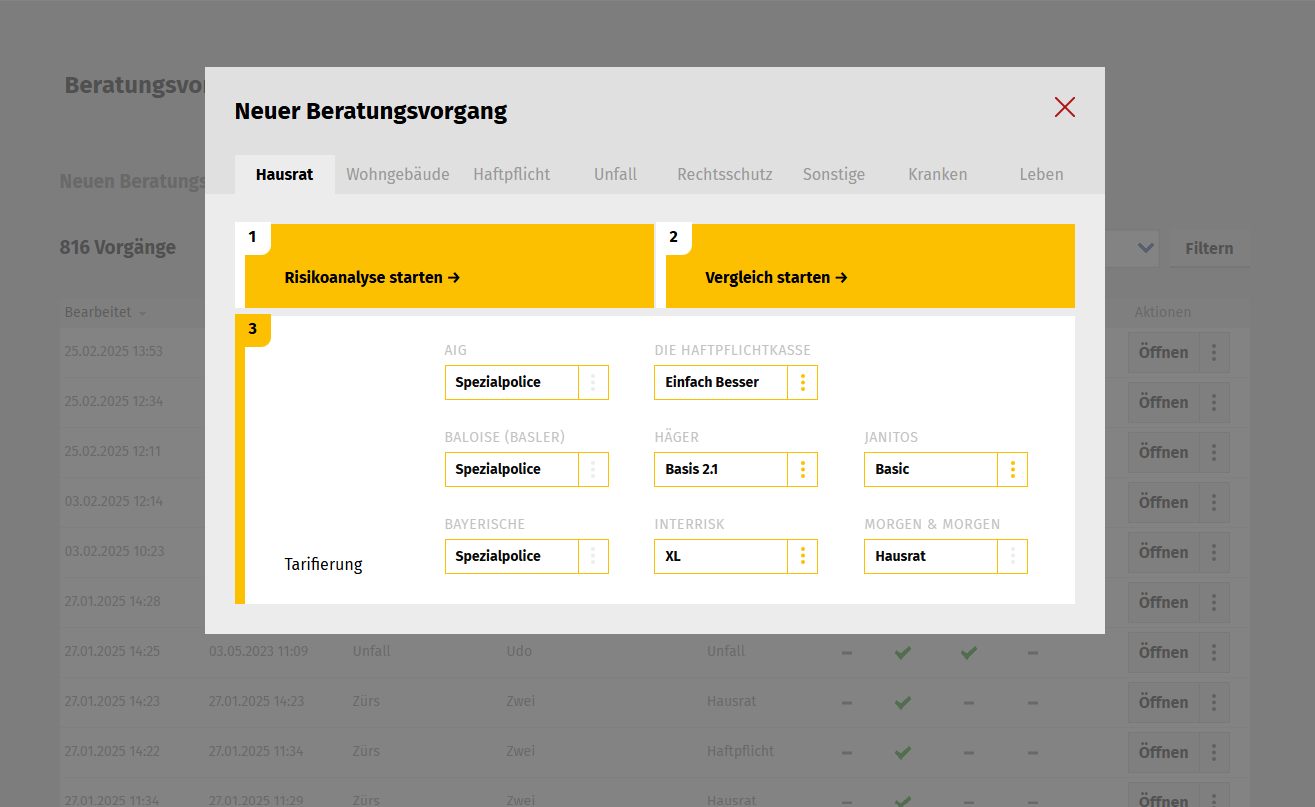Open the Die Haftpflichtkasse Einfach Besser options menu
This screenshot has height=807, width=1315.
pos(803,382)
